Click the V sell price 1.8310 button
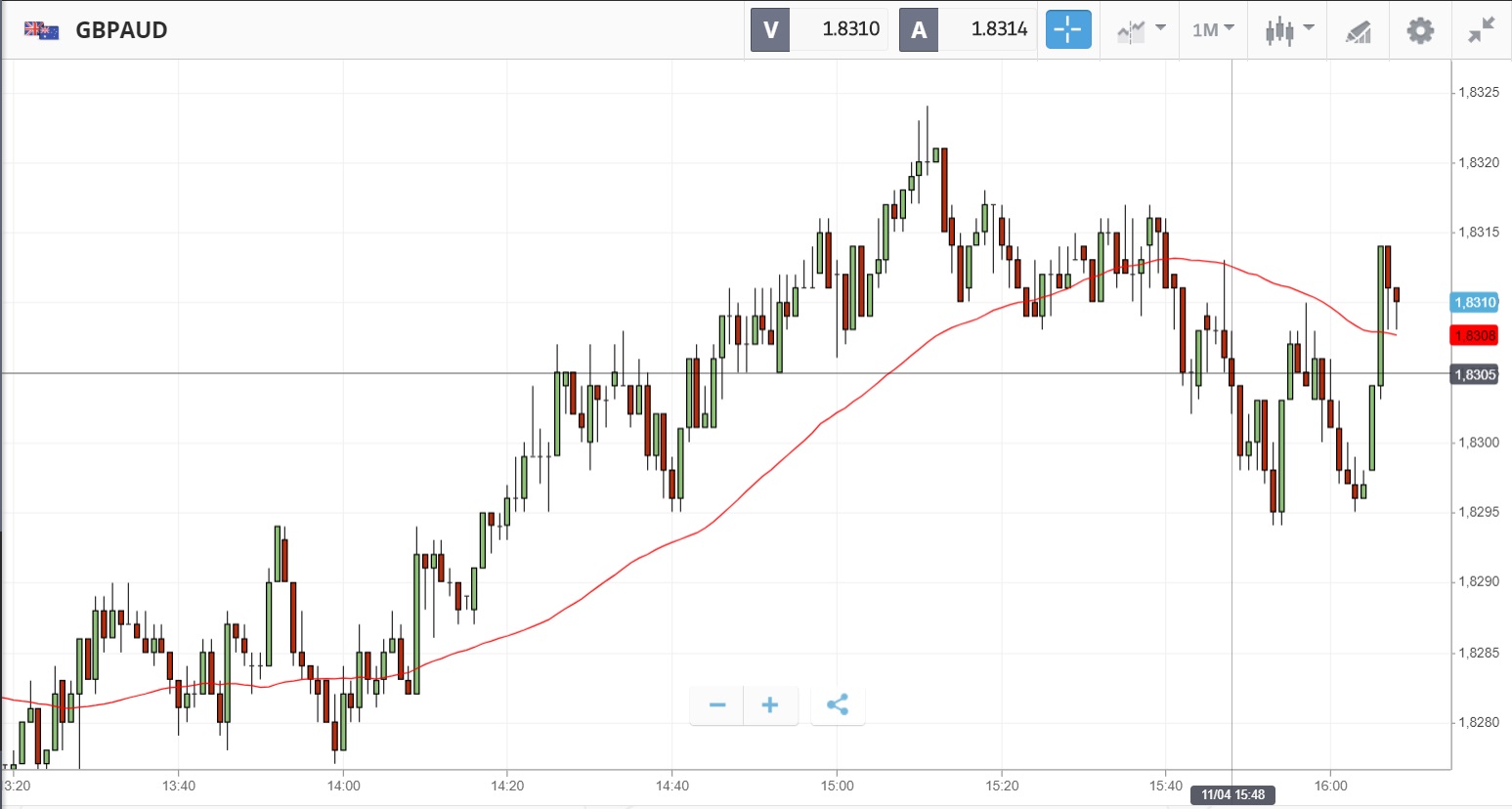The width and height of the screenshot is (1512, 809). pos(819,29)
